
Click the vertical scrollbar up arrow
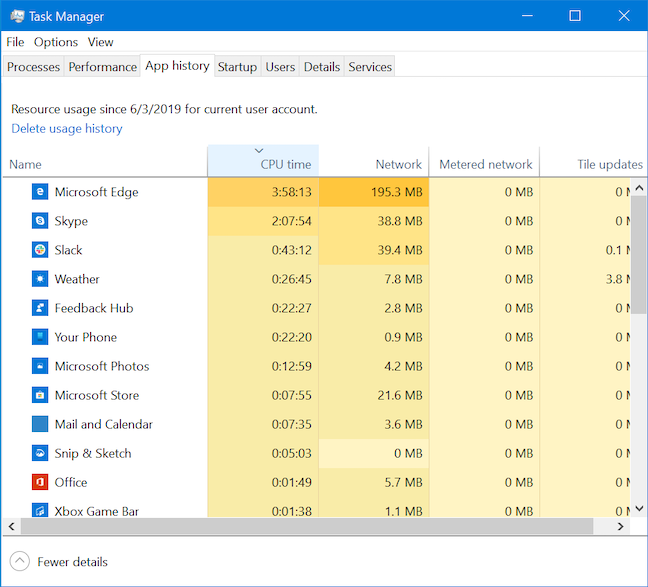click(x=639, y=188)
